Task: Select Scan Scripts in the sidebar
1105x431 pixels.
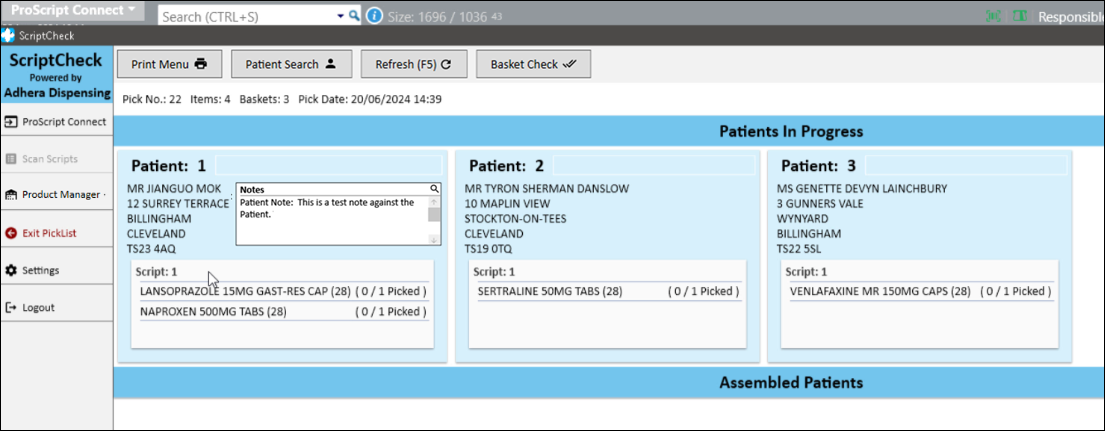Action: coord(56,158)
